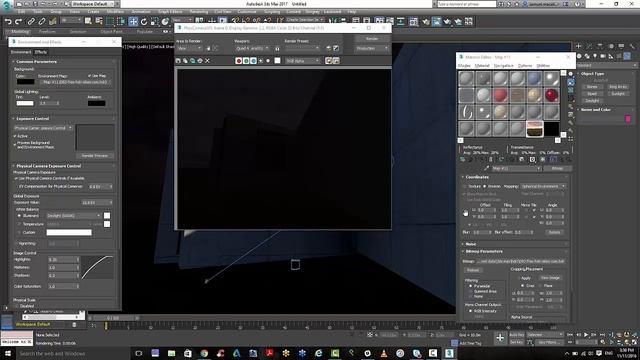Copy the rendered image in frame window
Viewport: 640px width, 360px height.
click(185, 60)
